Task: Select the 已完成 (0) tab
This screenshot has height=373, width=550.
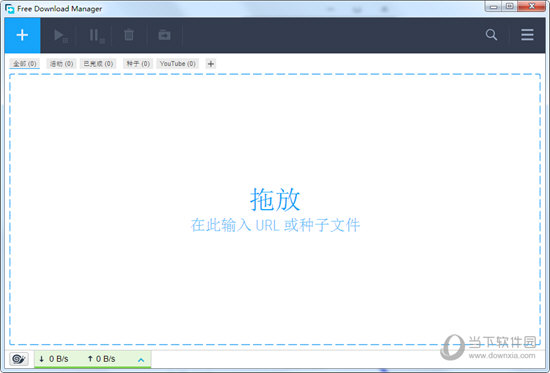Action: (98, 64)
